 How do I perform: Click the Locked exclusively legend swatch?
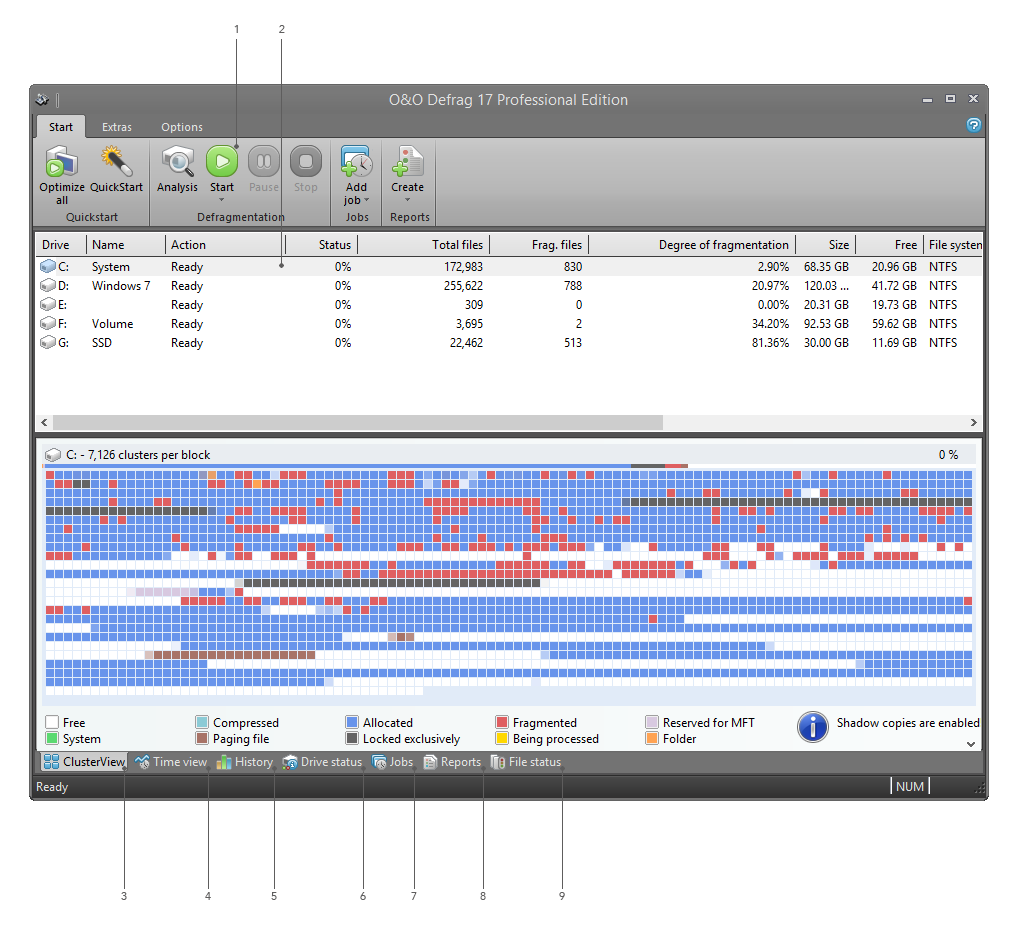[352, 738]
